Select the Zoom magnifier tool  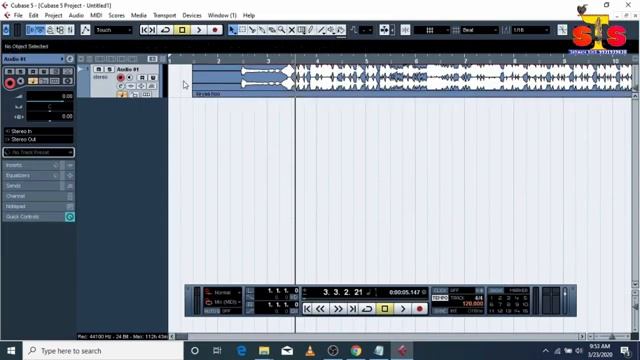pos(282,30)
